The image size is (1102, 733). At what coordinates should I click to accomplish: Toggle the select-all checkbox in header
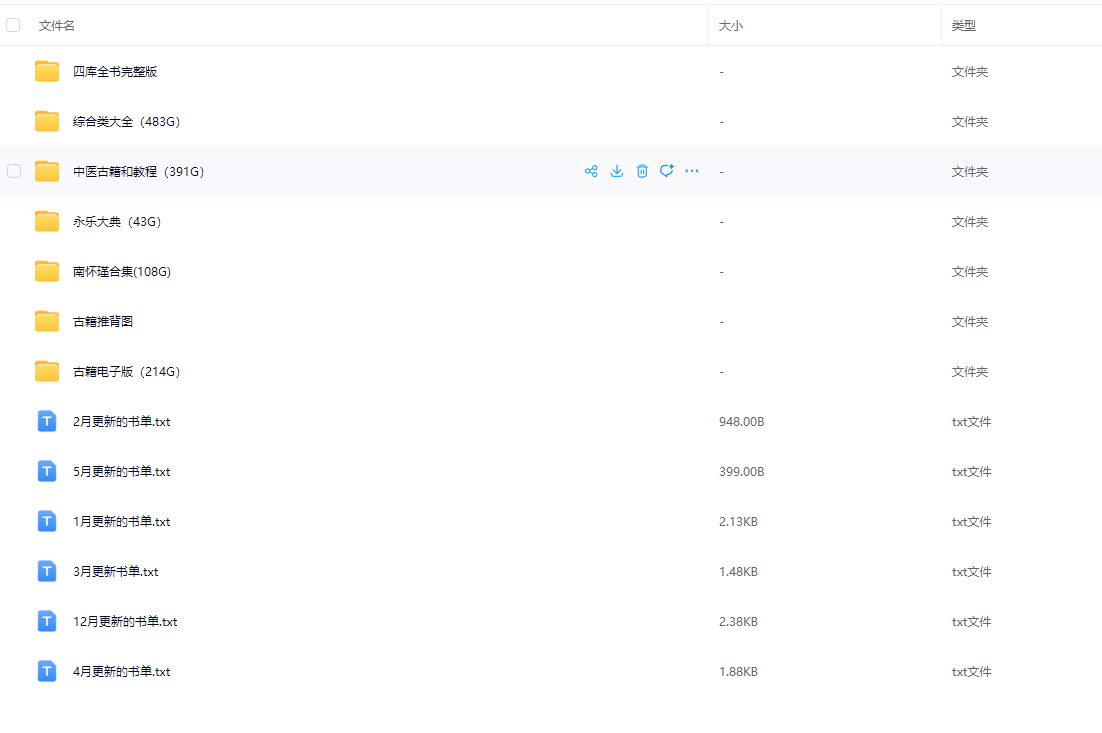click(13, 25)
